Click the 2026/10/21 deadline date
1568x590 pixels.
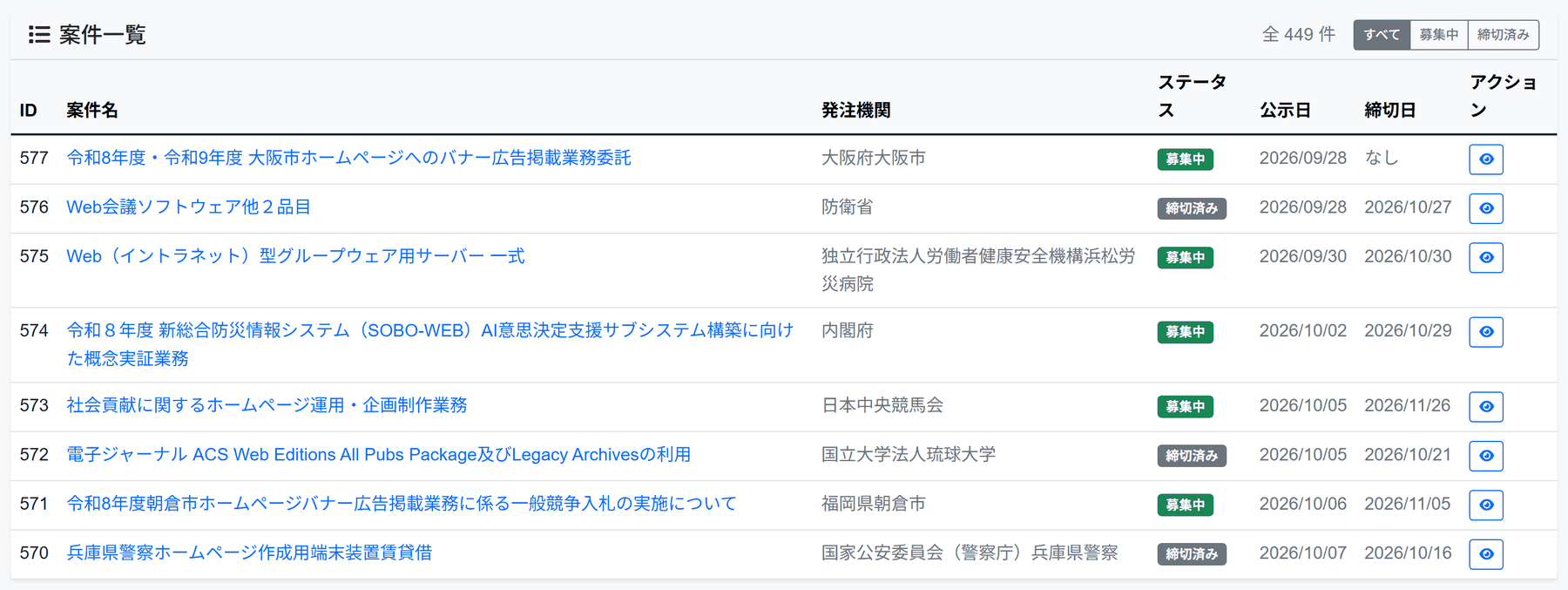pos(1408,454)
